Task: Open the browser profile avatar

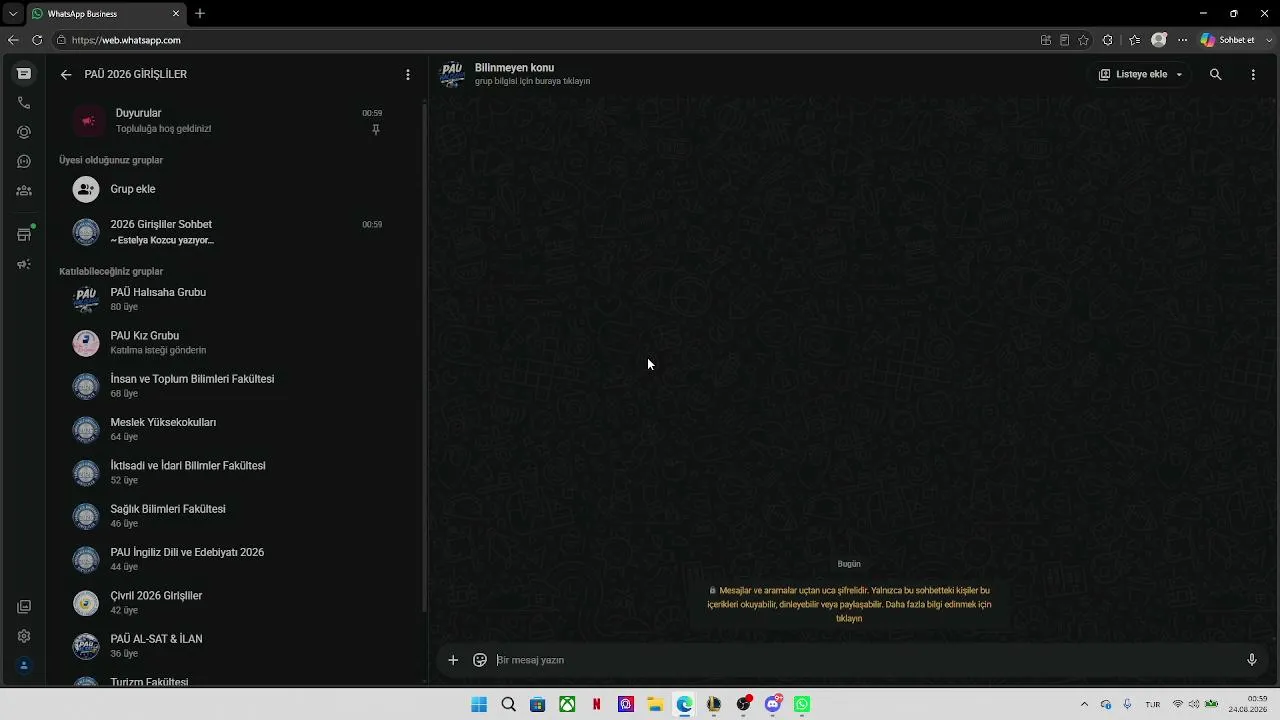Action: [1159, 40]
